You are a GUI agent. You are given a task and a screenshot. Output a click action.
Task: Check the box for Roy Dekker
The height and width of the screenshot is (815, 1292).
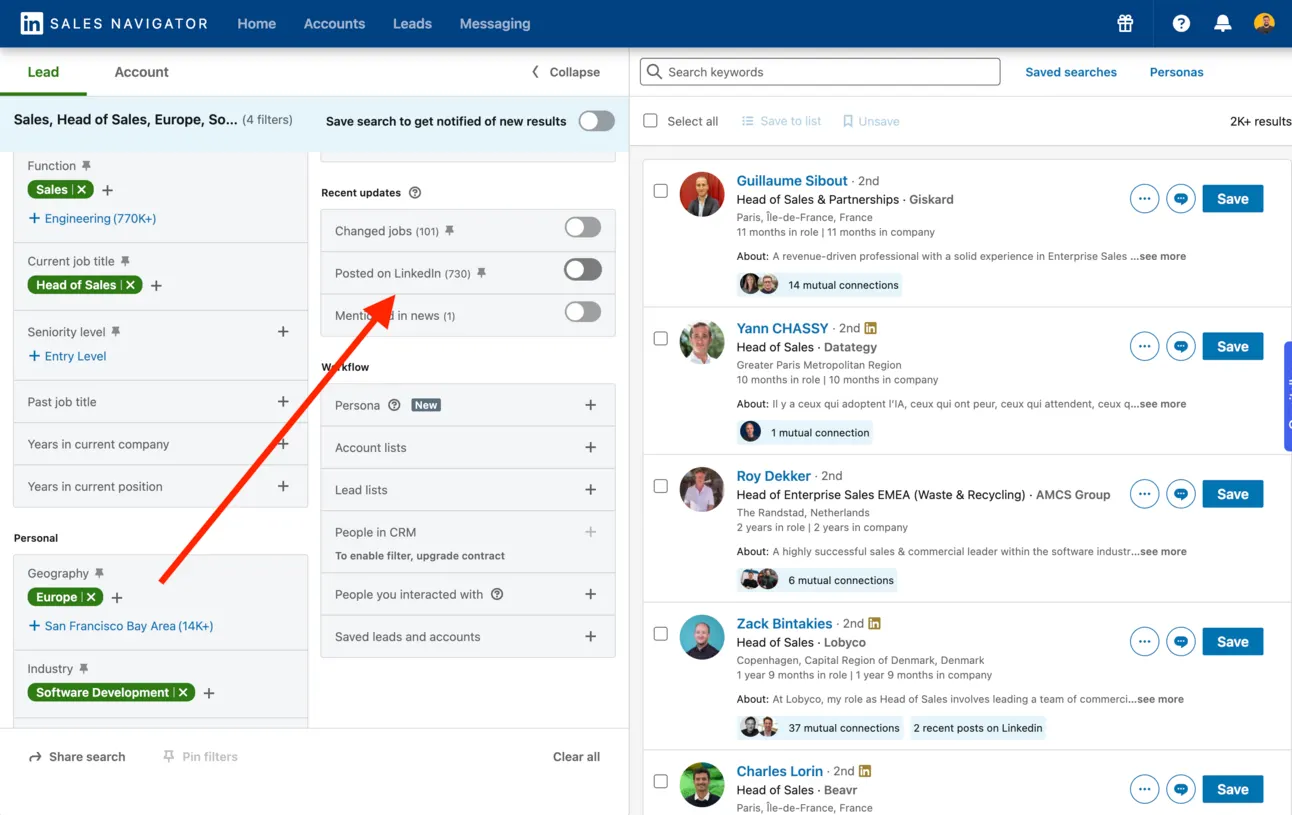(x=661, y=486)
